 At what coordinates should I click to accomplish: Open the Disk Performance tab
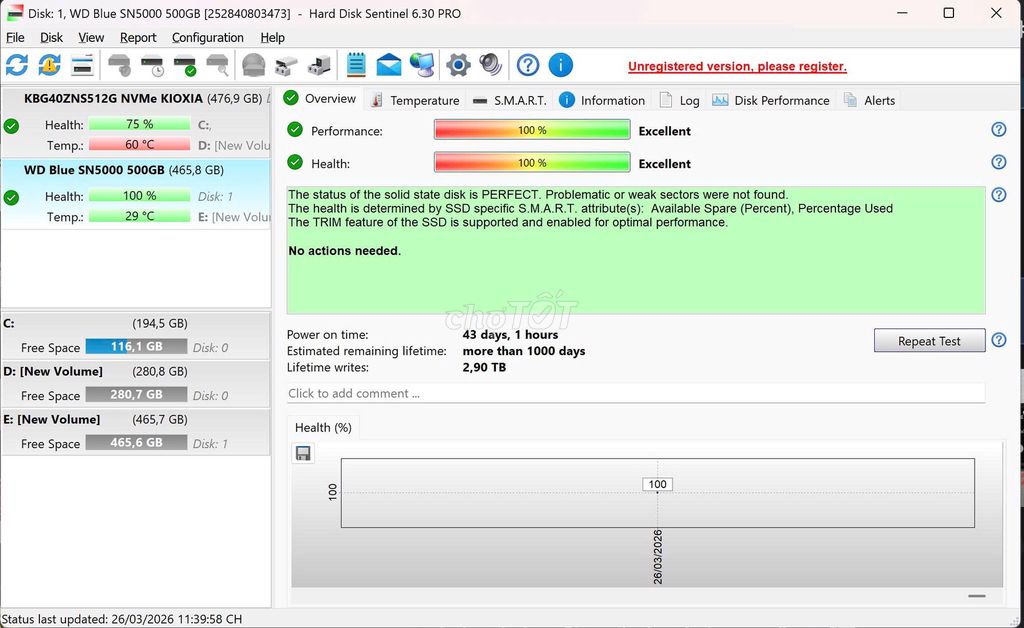click(x=771, y=100)
